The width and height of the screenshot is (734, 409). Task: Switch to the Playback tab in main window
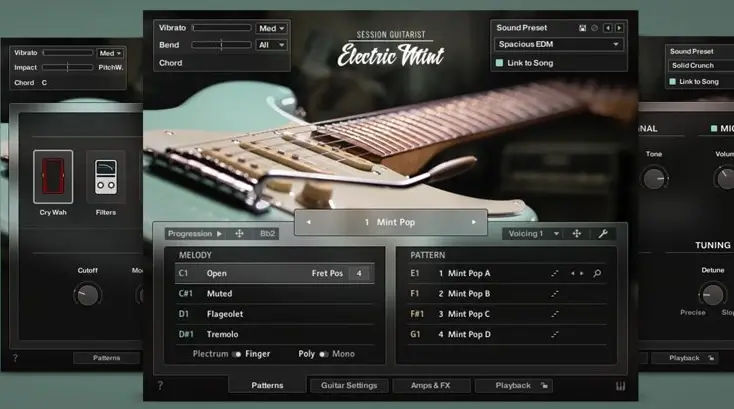point(513,385)
